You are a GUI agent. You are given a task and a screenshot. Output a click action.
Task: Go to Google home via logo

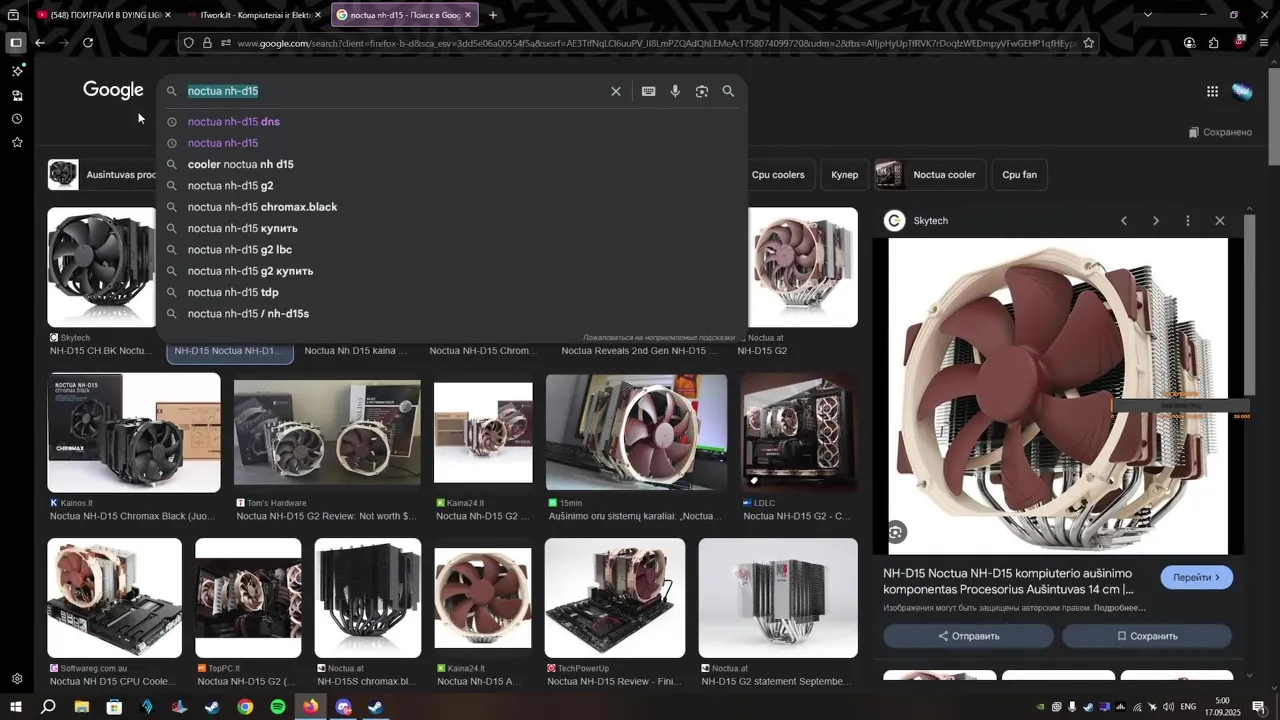tap(113, 90)
